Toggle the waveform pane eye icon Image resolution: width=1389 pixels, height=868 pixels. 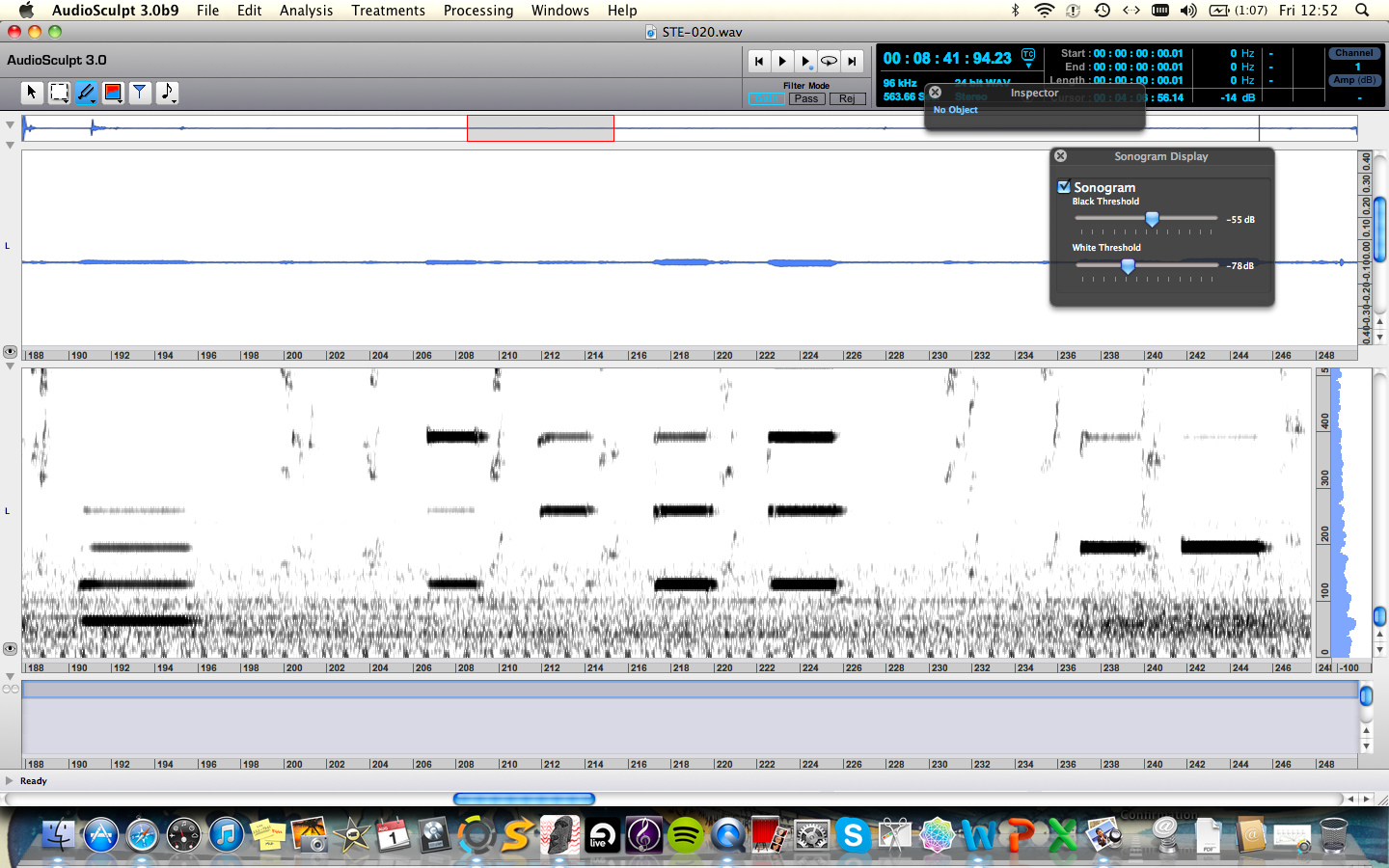point(10,352)
